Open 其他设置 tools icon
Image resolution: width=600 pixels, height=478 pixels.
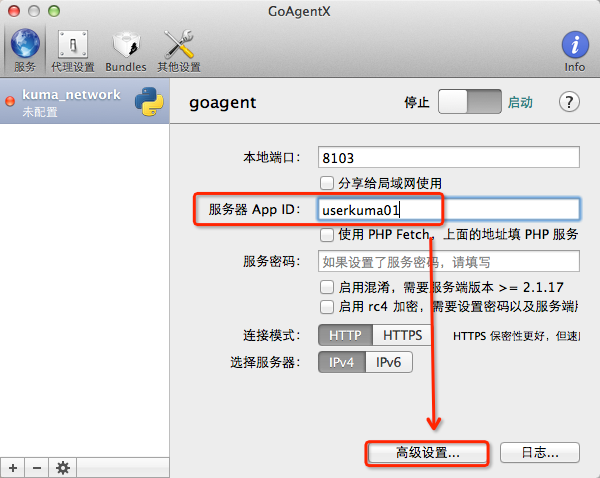pos(178,45)
